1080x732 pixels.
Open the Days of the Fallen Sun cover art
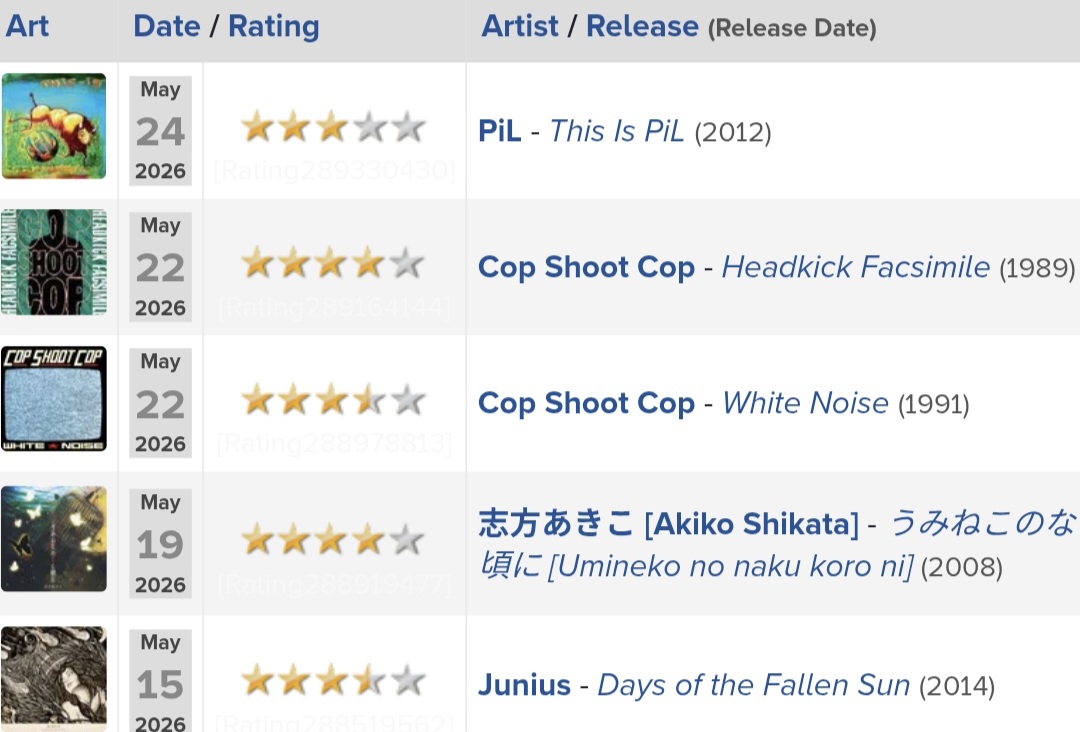coord(54,678)
